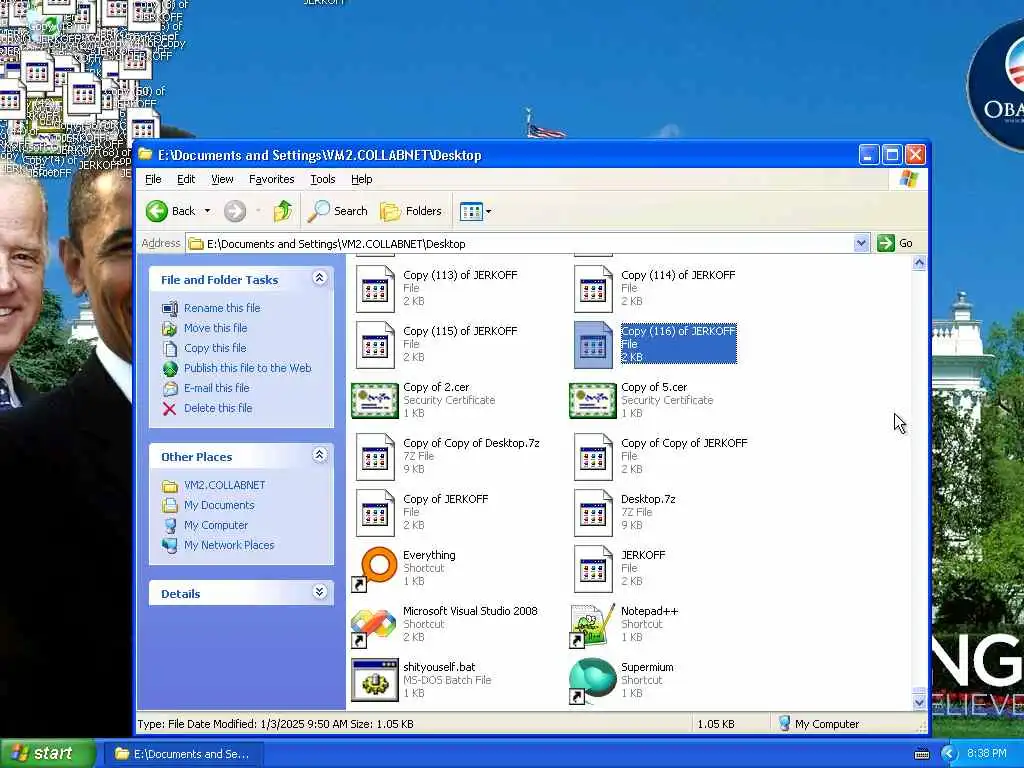
Task: Collapse the Other Places panel
Action: point(319,455)
